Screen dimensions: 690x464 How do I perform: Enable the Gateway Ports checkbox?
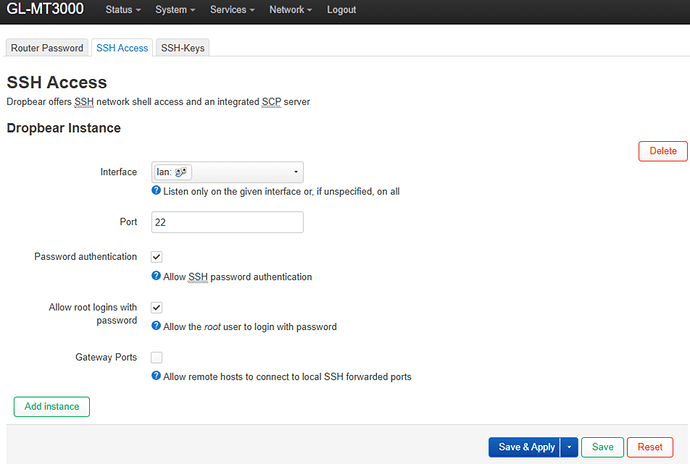(157, 357)
